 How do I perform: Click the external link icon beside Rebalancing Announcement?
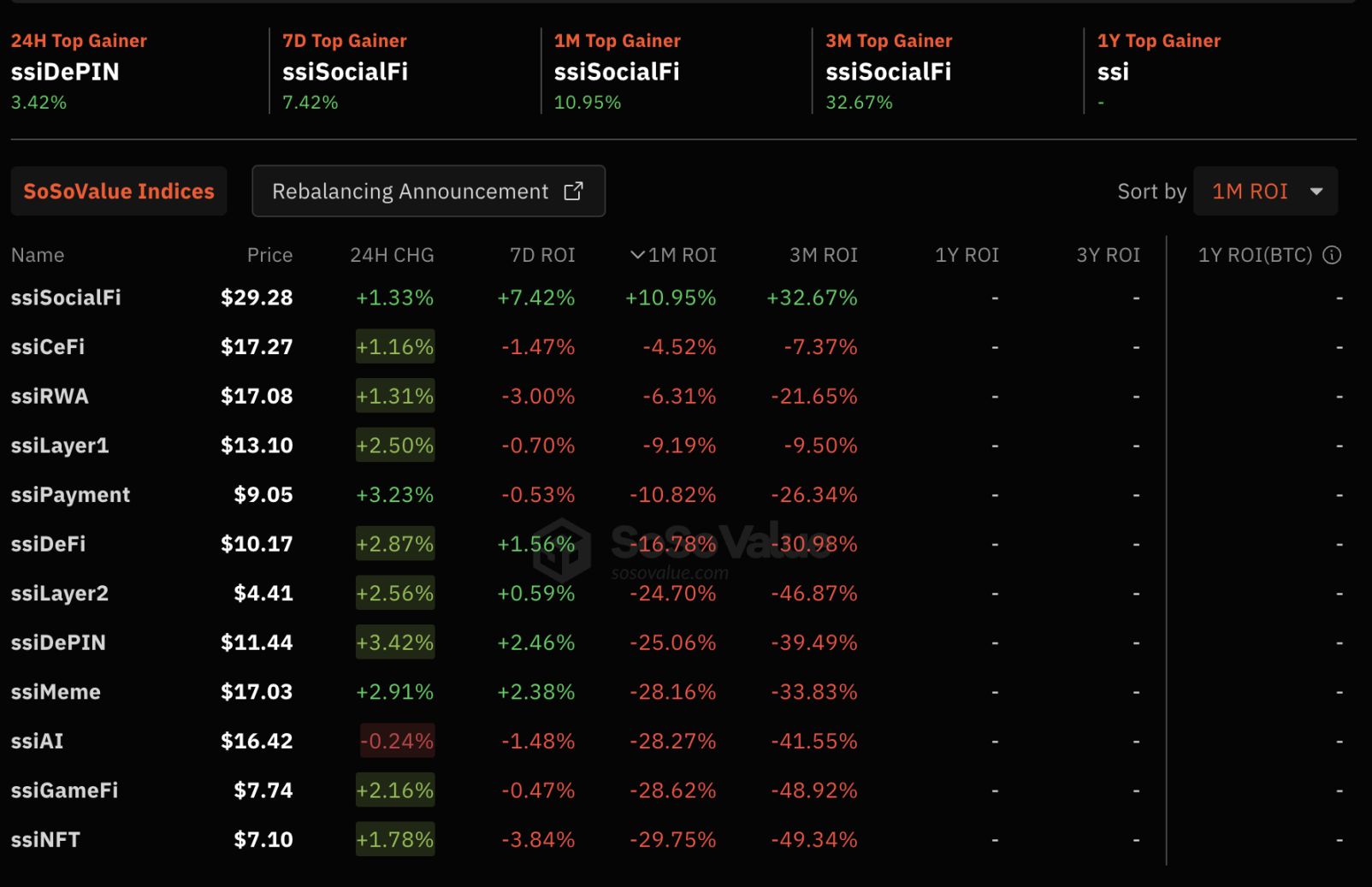tap(573, 191)
